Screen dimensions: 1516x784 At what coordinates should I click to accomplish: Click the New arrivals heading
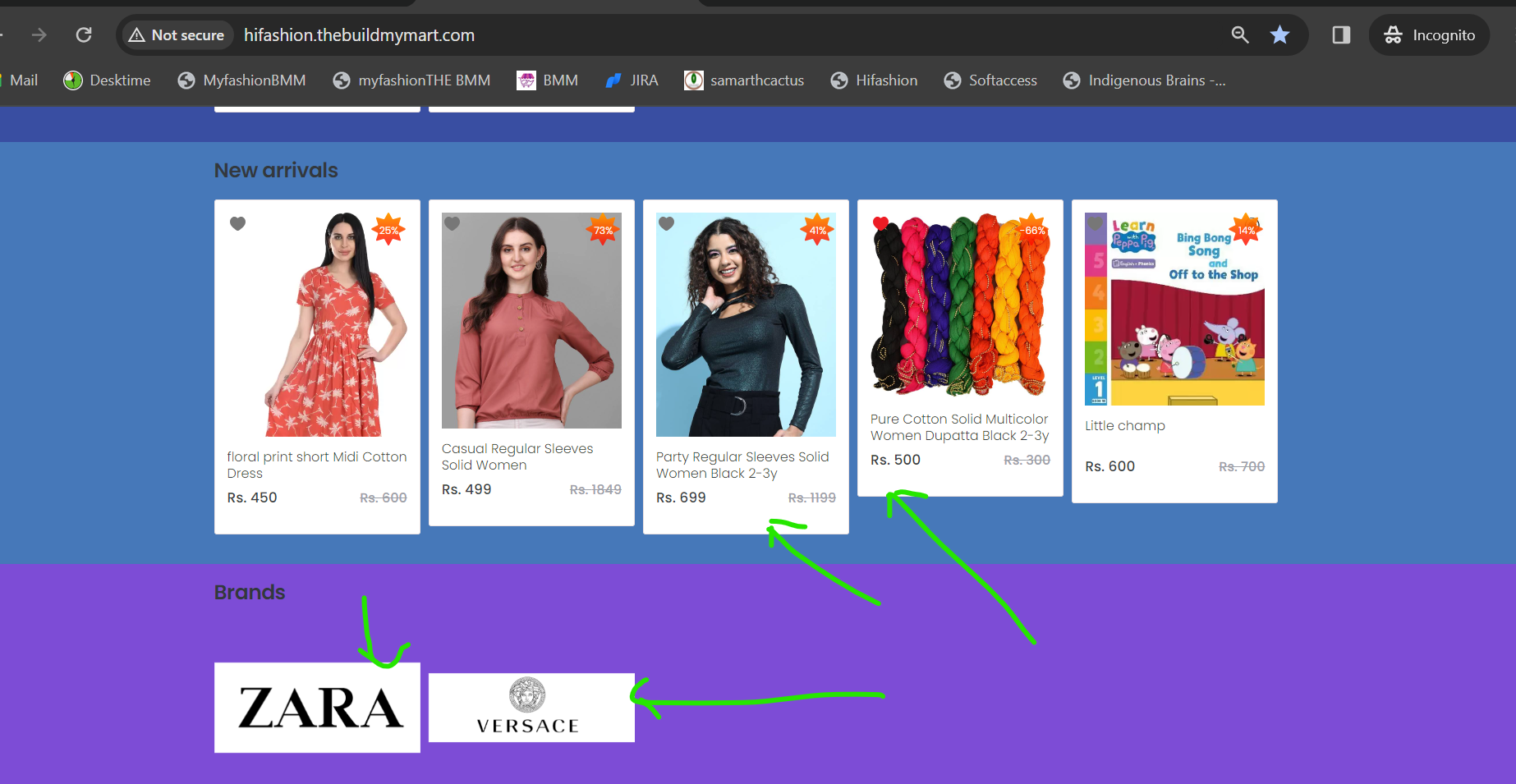[276, 170]
